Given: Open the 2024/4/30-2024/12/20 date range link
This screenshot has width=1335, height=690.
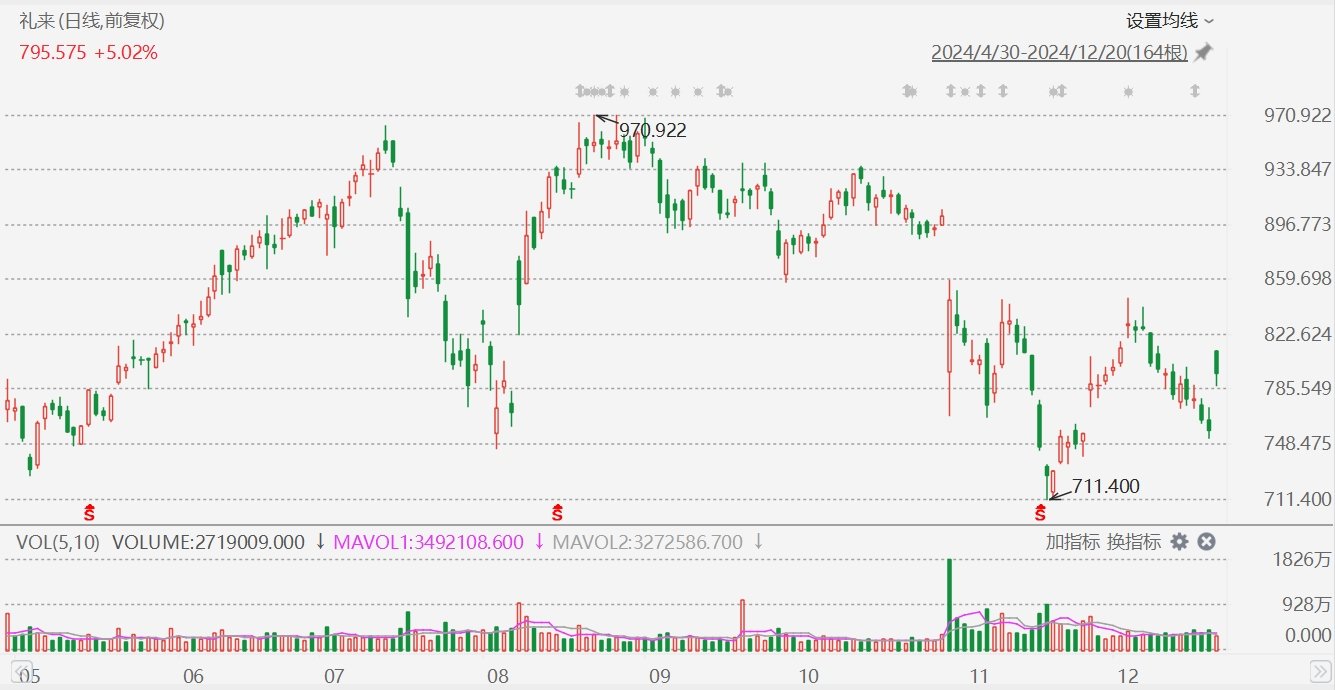Looking at the screenshot, I should (x=1059, y=53).
